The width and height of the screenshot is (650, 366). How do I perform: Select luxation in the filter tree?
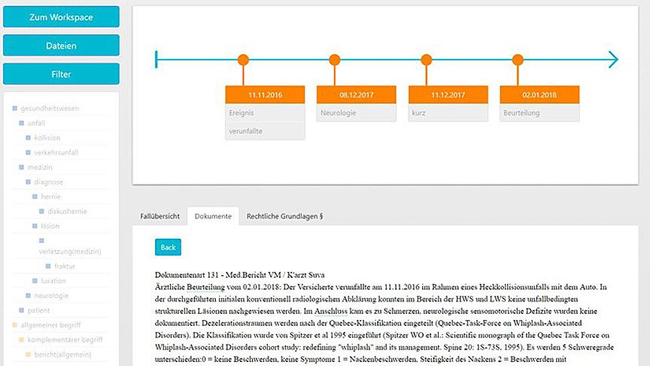(x=53, y=281)
